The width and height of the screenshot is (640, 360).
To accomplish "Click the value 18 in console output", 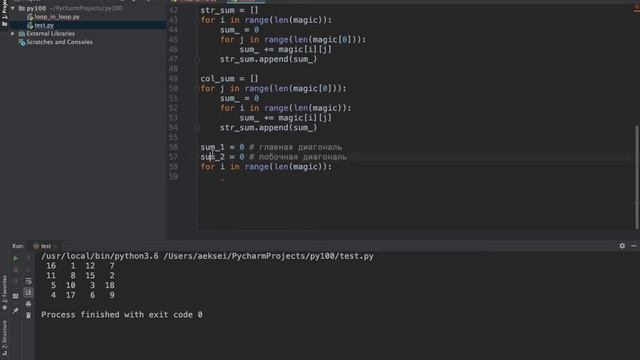I will click(110, 285).
